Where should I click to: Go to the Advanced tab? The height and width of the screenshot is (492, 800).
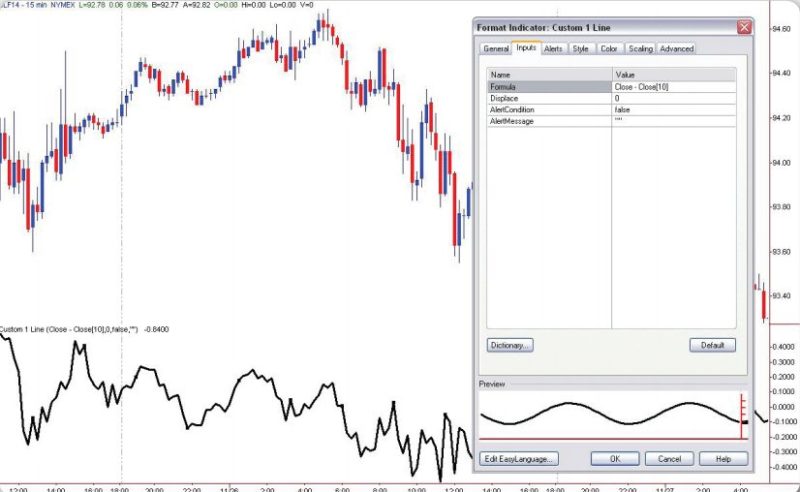pyautogui.click(x=677, y=49)
